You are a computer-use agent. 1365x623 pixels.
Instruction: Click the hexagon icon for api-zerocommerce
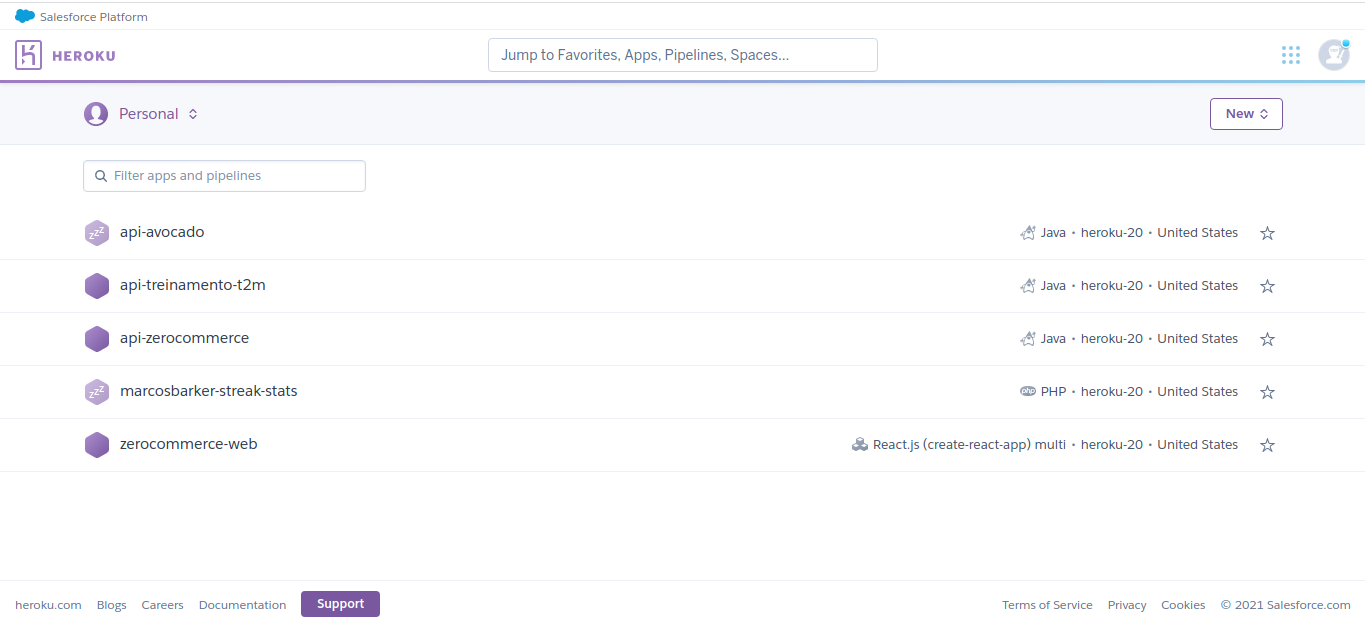pyautogui.click(x=97, y=339)
